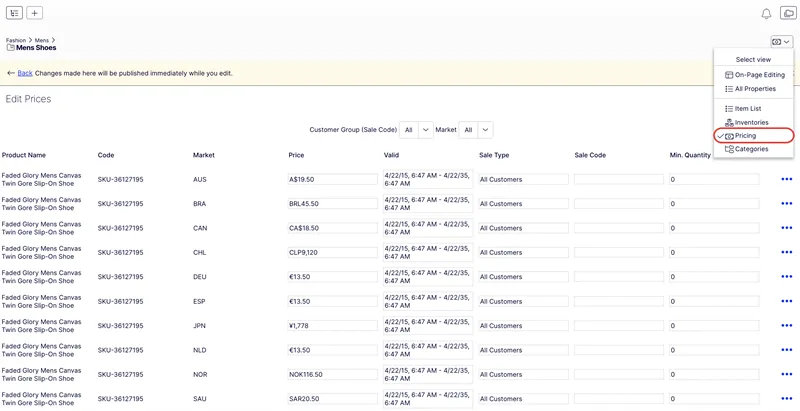Screen dimensions: 800x411
Task: Click the AUS row Min. Quantity field
Action: pos(714,179)
